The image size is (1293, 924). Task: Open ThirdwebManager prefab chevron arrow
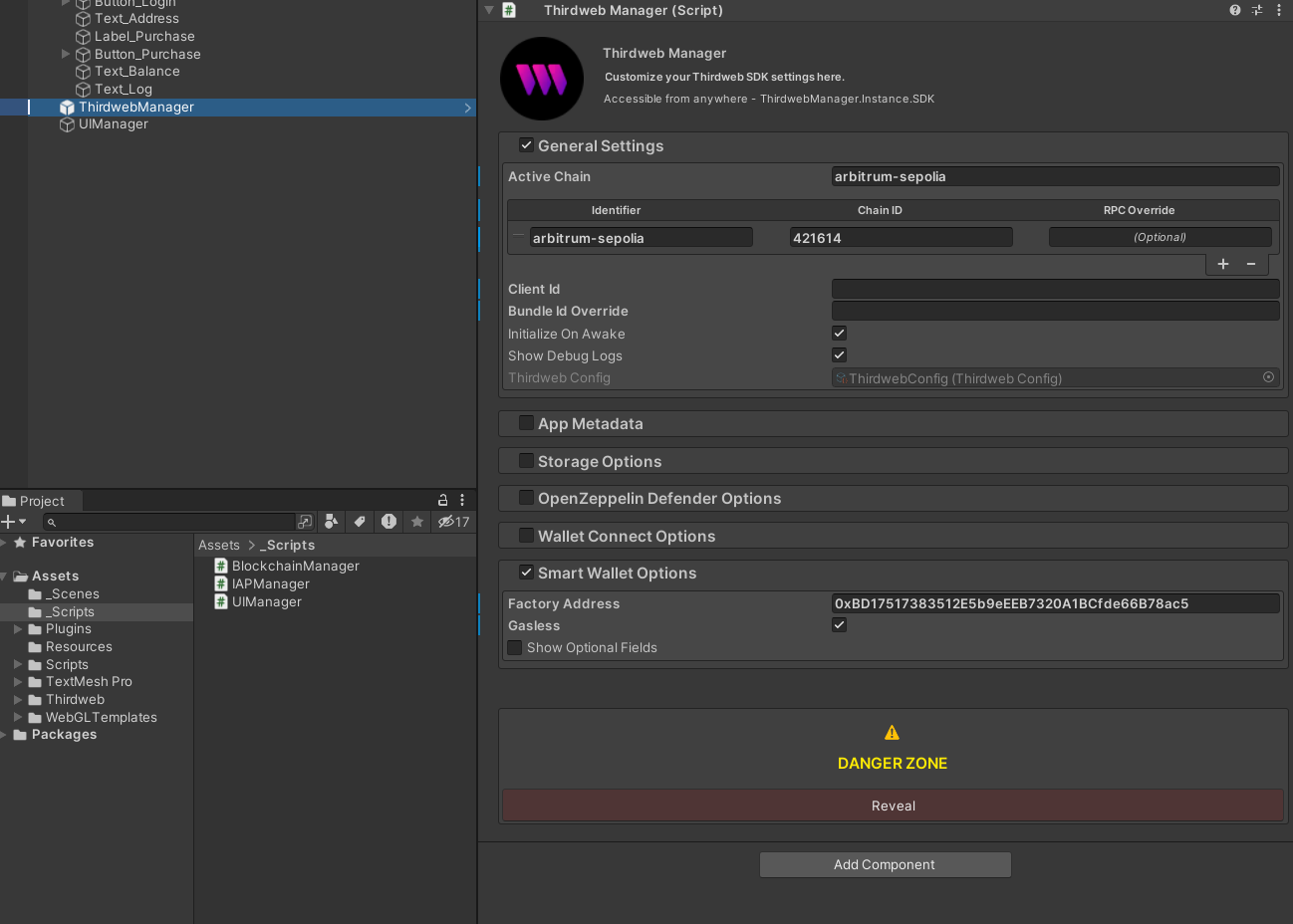click(x=467, y=108)
